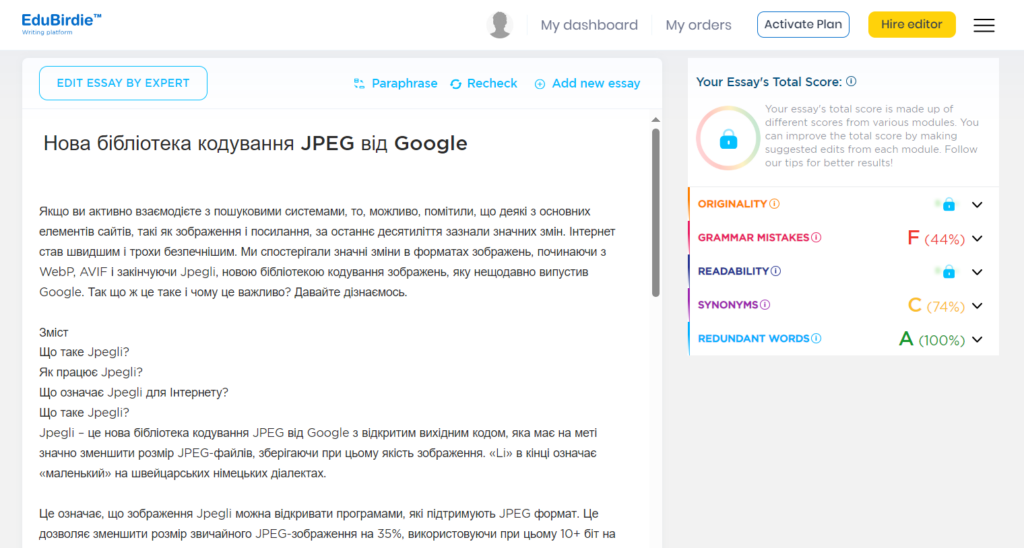The image size is (1024, 548).
Task: Click the info icon beside Grammar Mistakes
Action: [816, 238]
